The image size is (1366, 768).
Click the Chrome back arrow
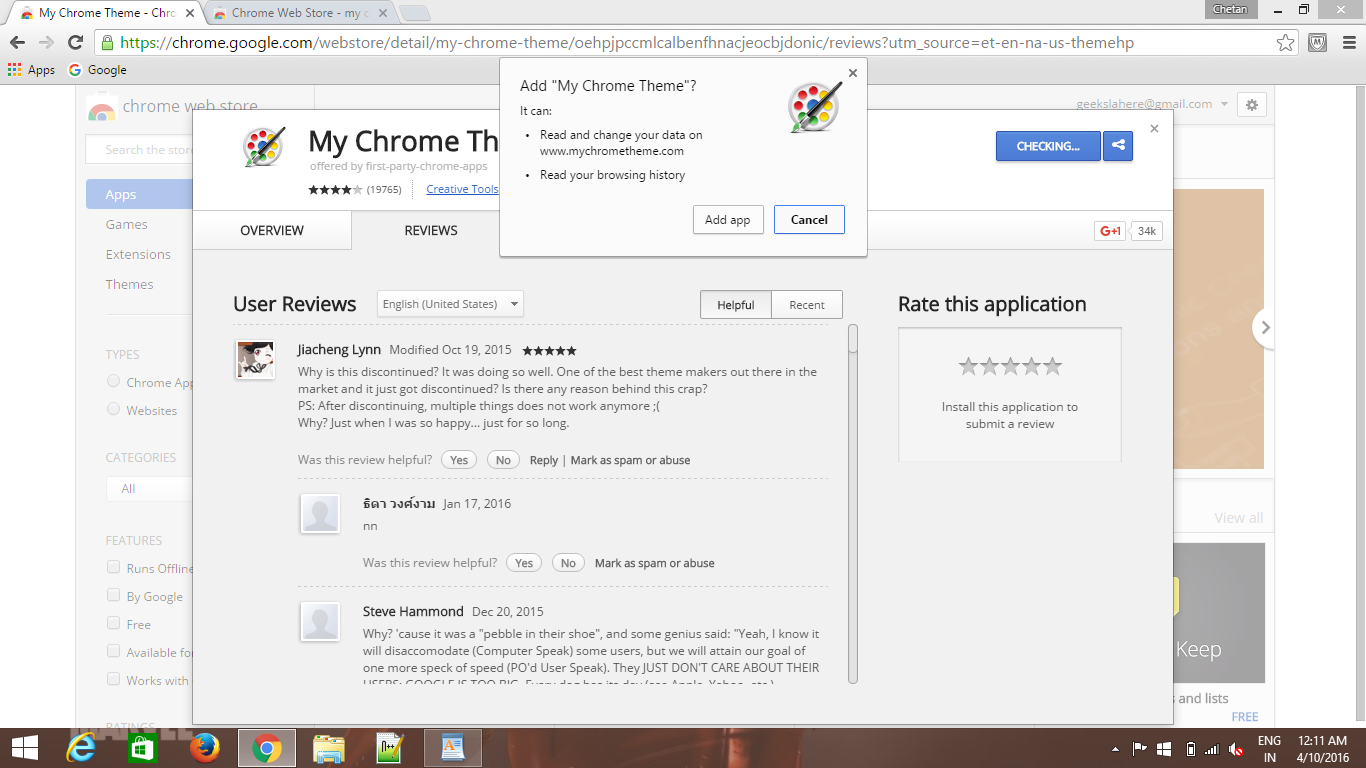pyautogui.click(x=17, y=43)
